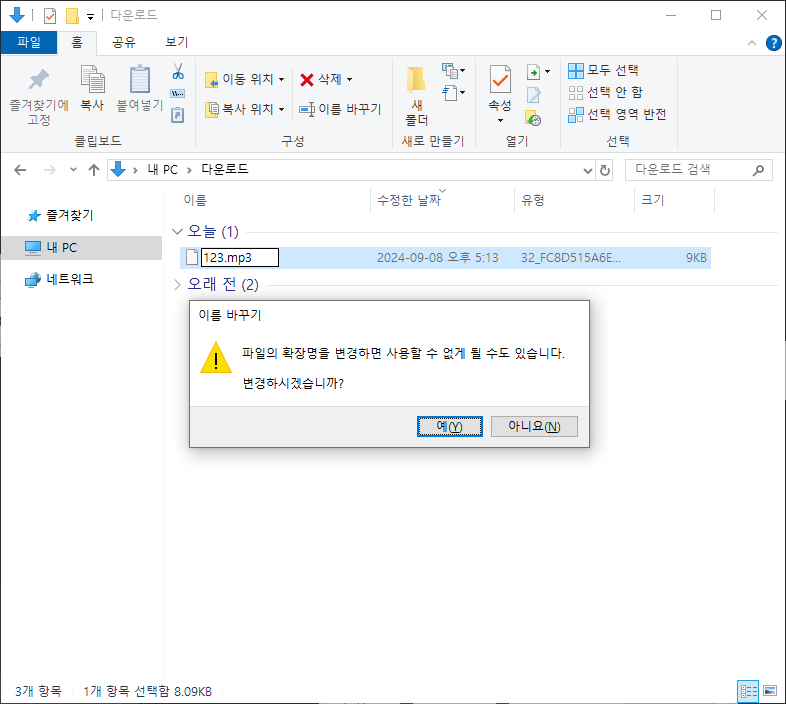
Task: Click Select all (모두 선택)
Action: tap(603, 70)
